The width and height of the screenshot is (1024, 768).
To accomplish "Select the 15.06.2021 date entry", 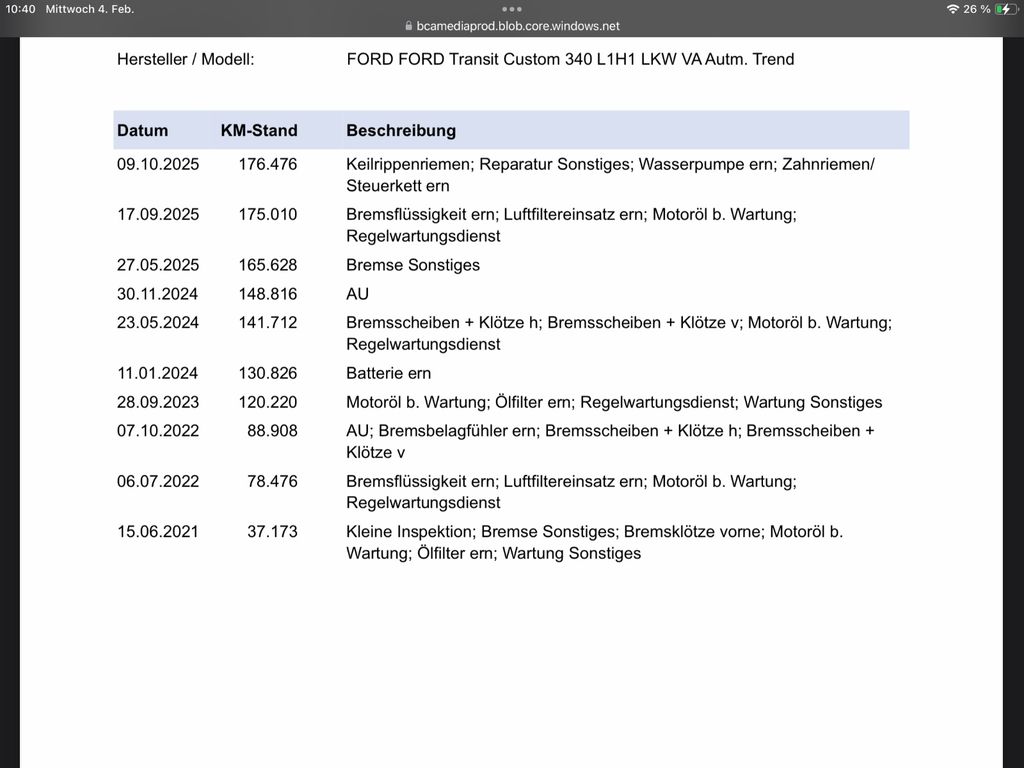I will pos(158,532).
